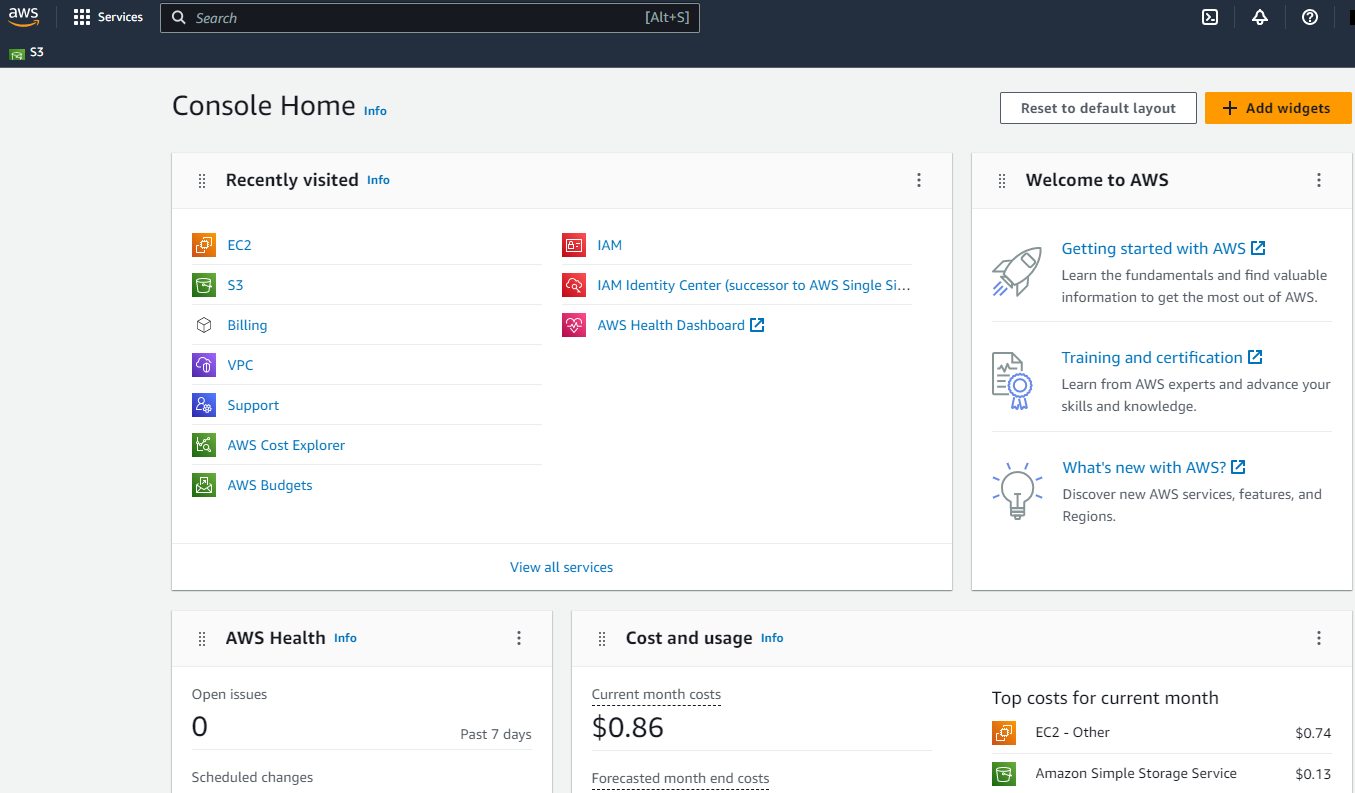This screenshot has width=1355, height=793.
Task: Click the certificate icon for Training
Action: click(x=1011, y=381)
